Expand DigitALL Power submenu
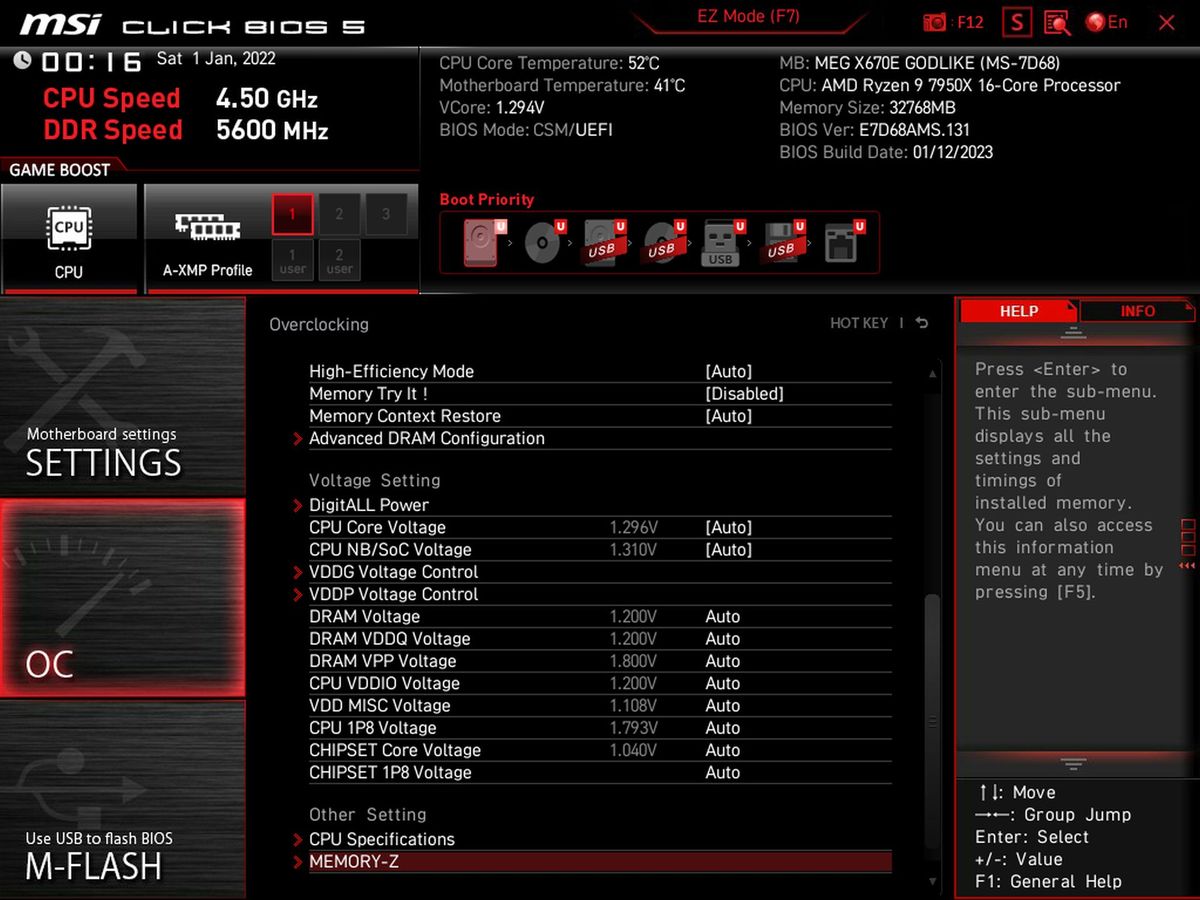This screenshot has height=900, width=1200. click(x=369, y=505)
